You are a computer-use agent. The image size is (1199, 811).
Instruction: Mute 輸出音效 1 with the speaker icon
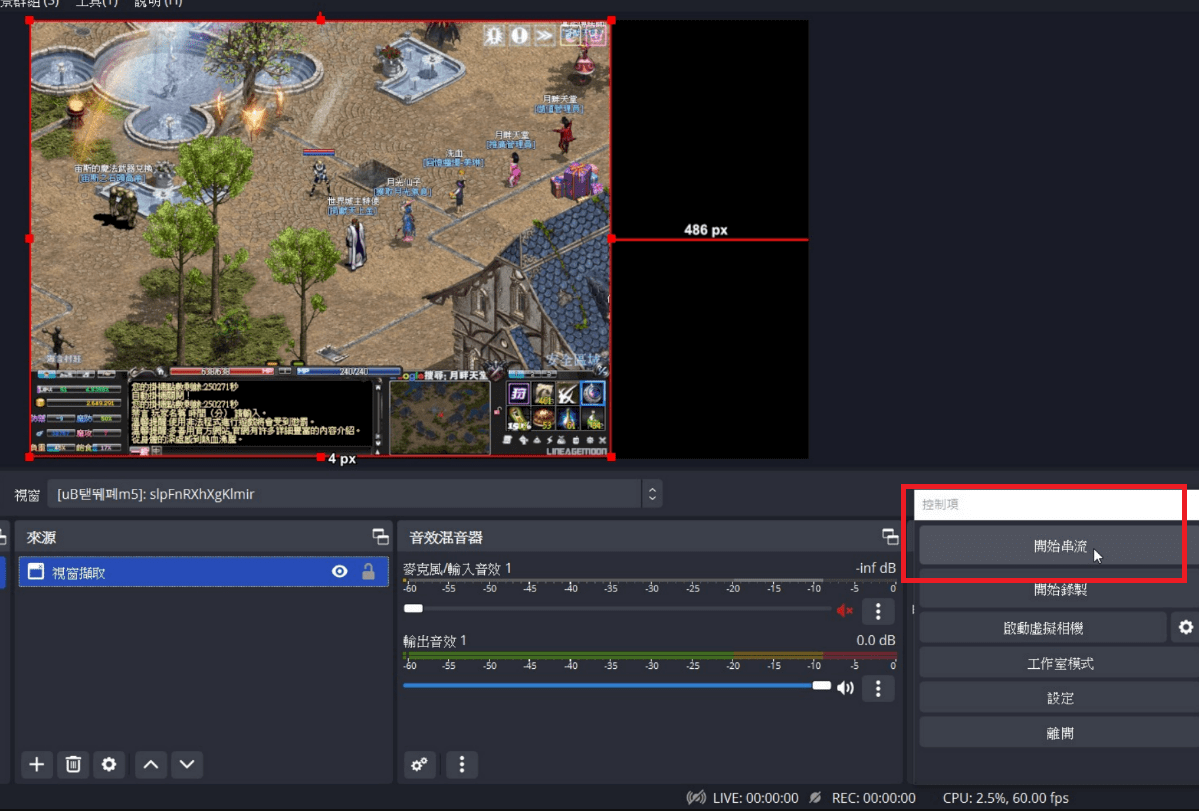[x=846, y=687]
